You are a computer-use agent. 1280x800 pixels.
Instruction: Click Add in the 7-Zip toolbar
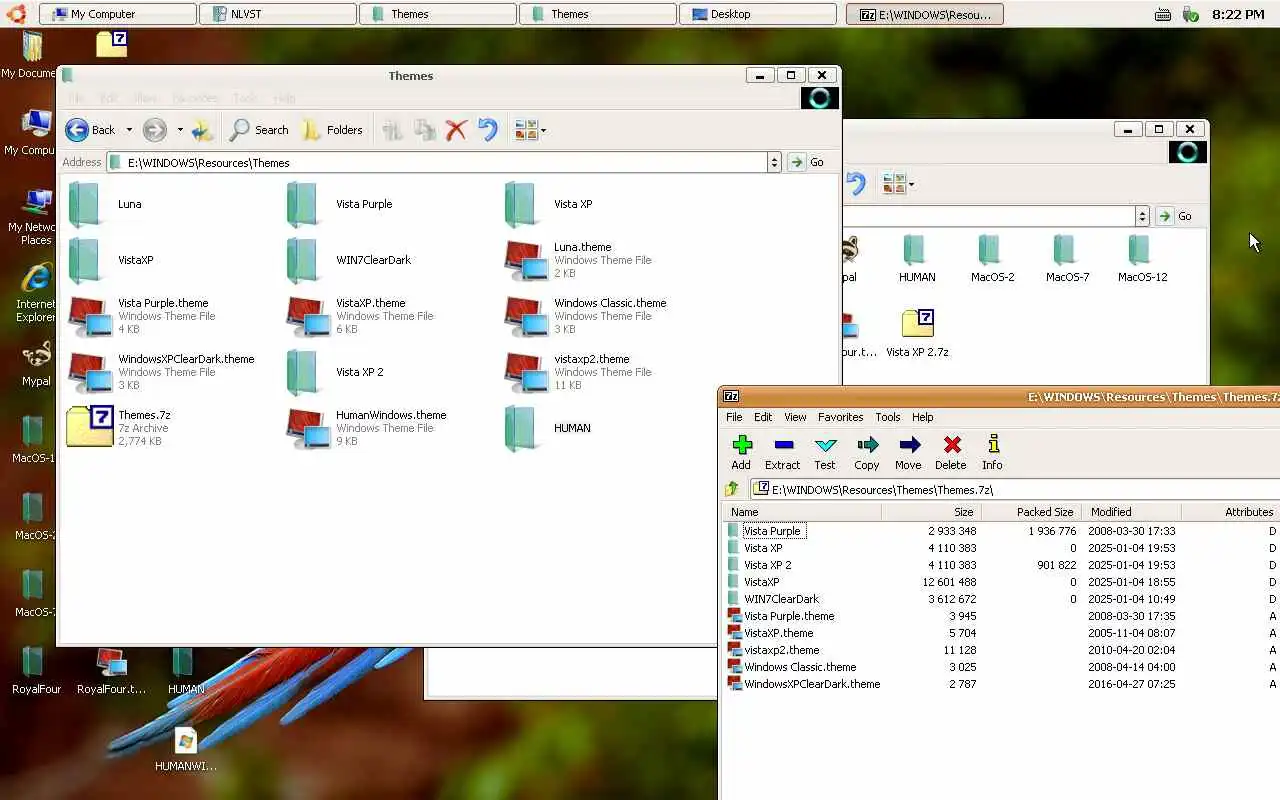(741, 452)
